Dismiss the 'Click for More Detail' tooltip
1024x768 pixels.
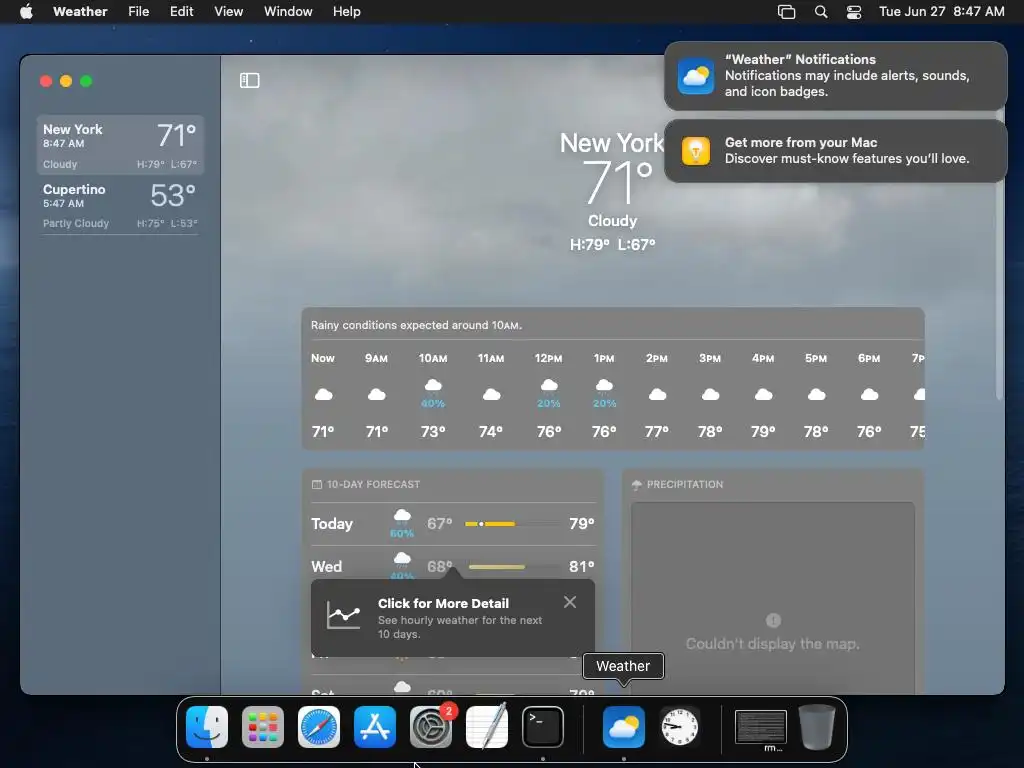[x=569, y=602]
